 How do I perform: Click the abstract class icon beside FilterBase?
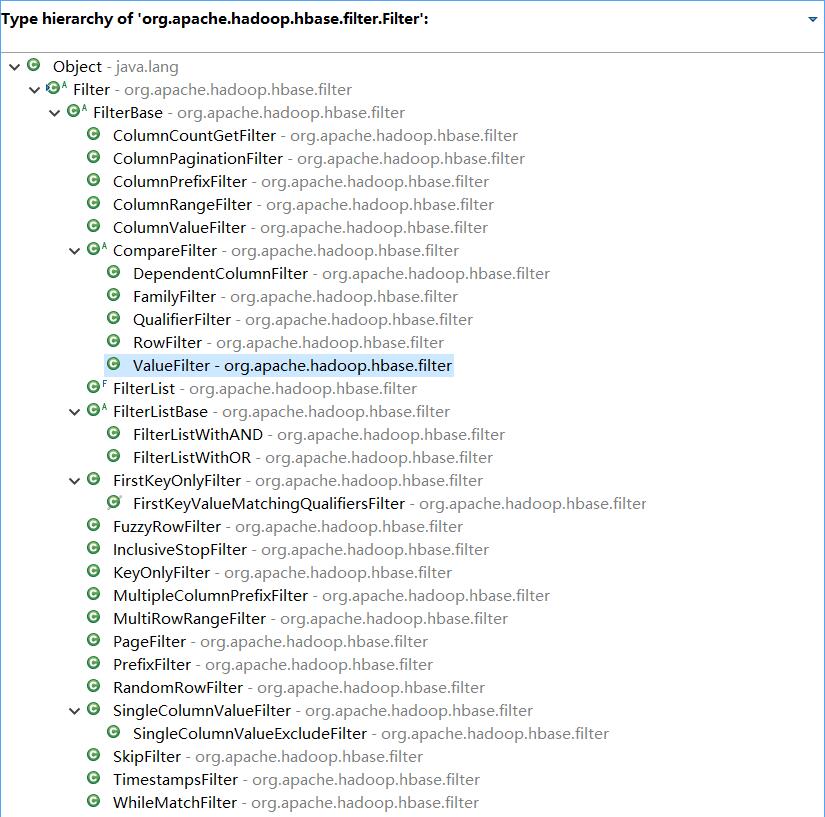pos(76,110)
